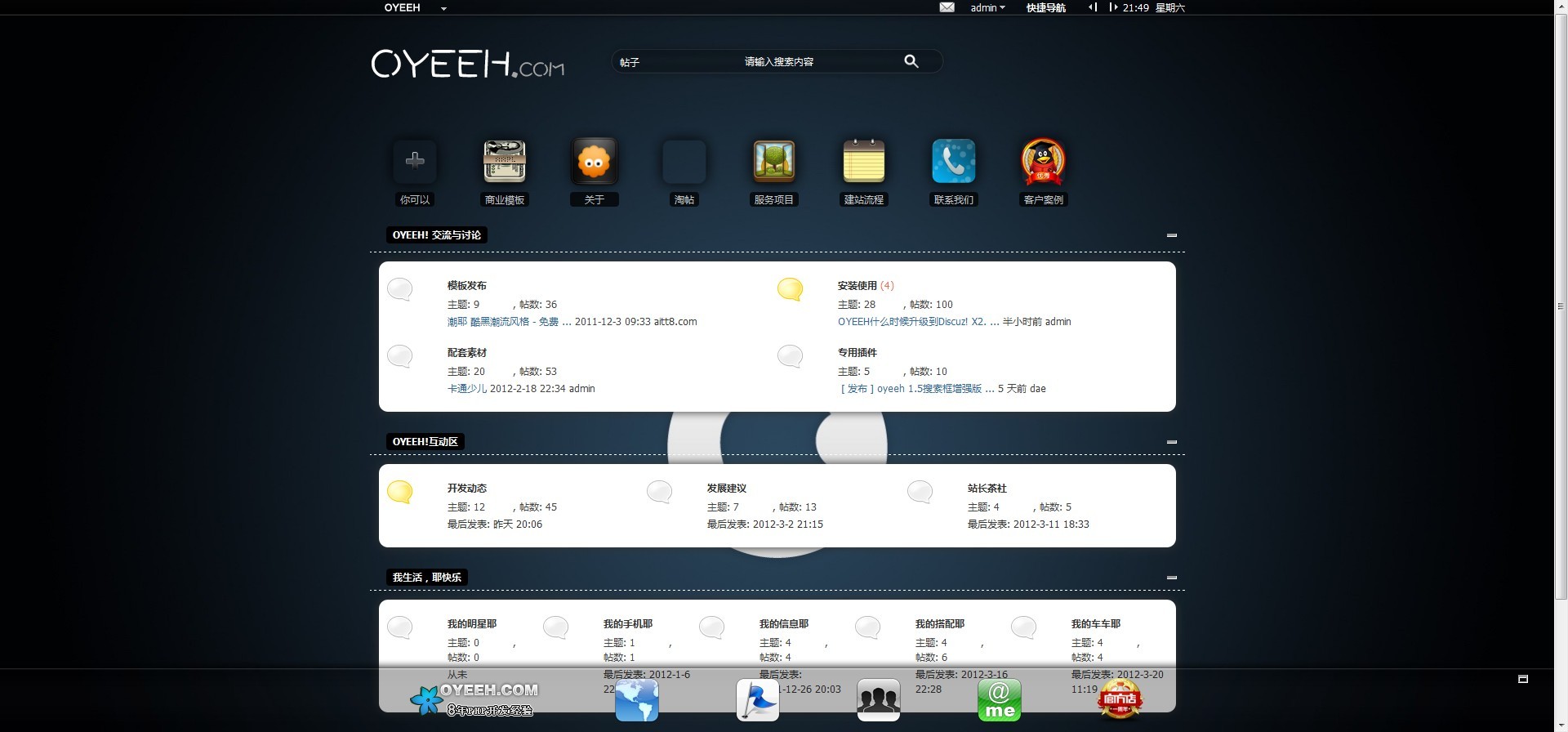Click the 你可以 plus icon

[415, 161]
